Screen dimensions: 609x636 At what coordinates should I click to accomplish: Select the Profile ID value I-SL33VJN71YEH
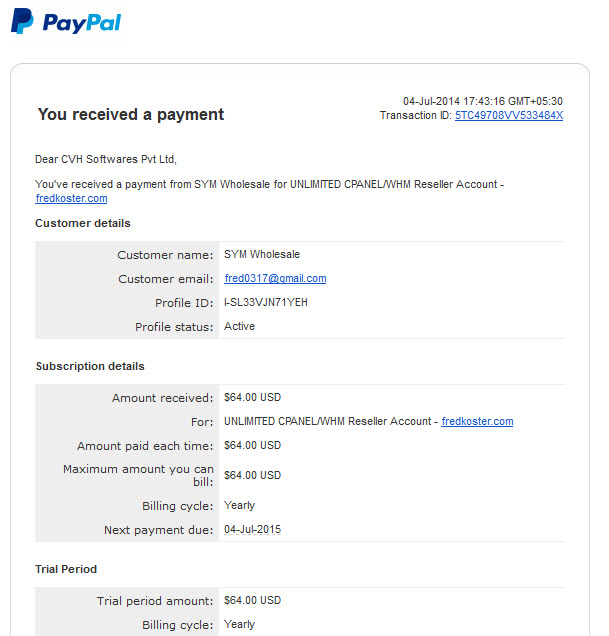pos(266,302)
